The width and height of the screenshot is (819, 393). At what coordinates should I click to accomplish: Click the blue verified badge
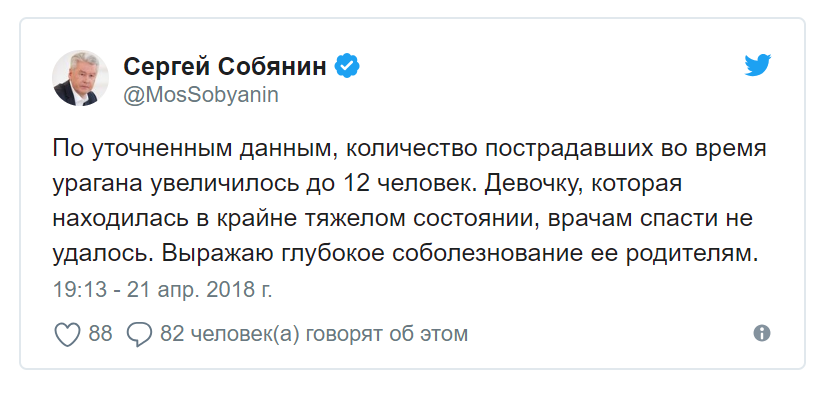pyautogui.click(x=347, y=66)
